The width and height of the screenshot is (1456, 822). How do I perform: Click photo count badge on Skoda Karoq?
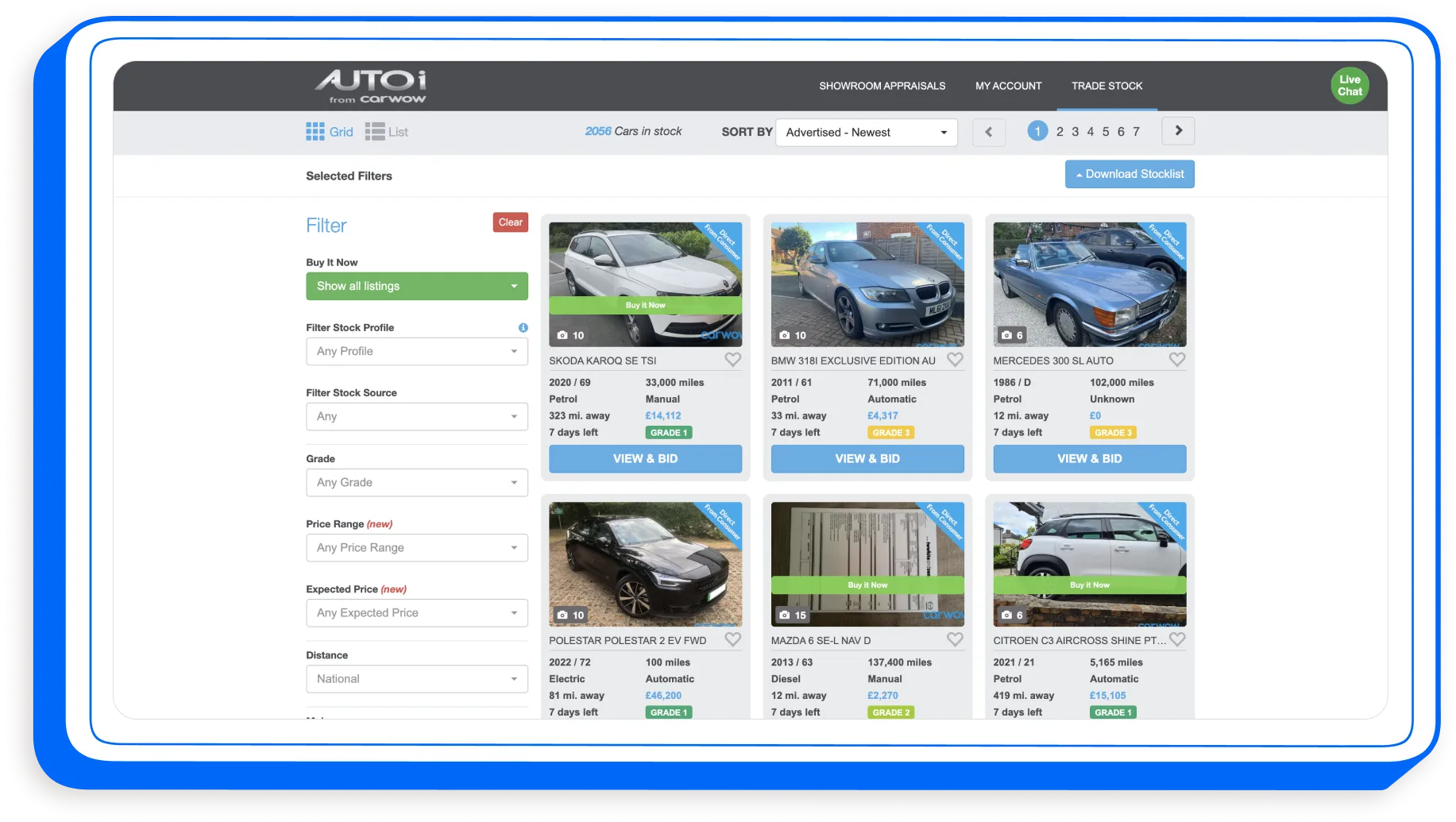(x=570, y=335)
